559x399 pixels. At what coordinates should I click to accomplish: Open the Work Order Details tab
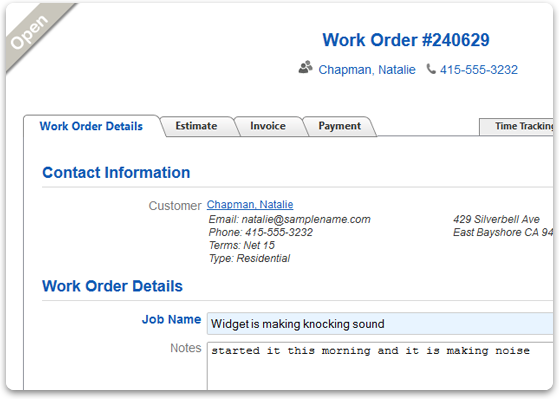pyautogui.click(x=91, y=126)
